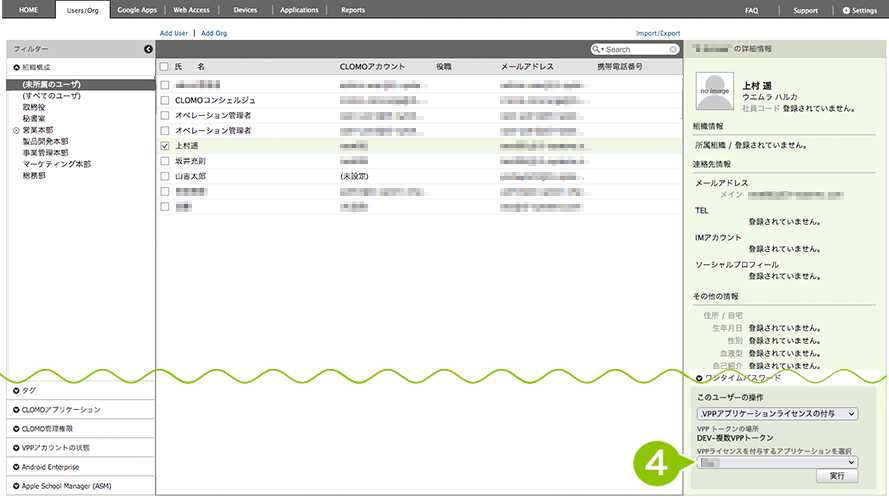The image size is (889, 500).
Task: Select 秘書室 in organization list
Action: pos(35,118)
